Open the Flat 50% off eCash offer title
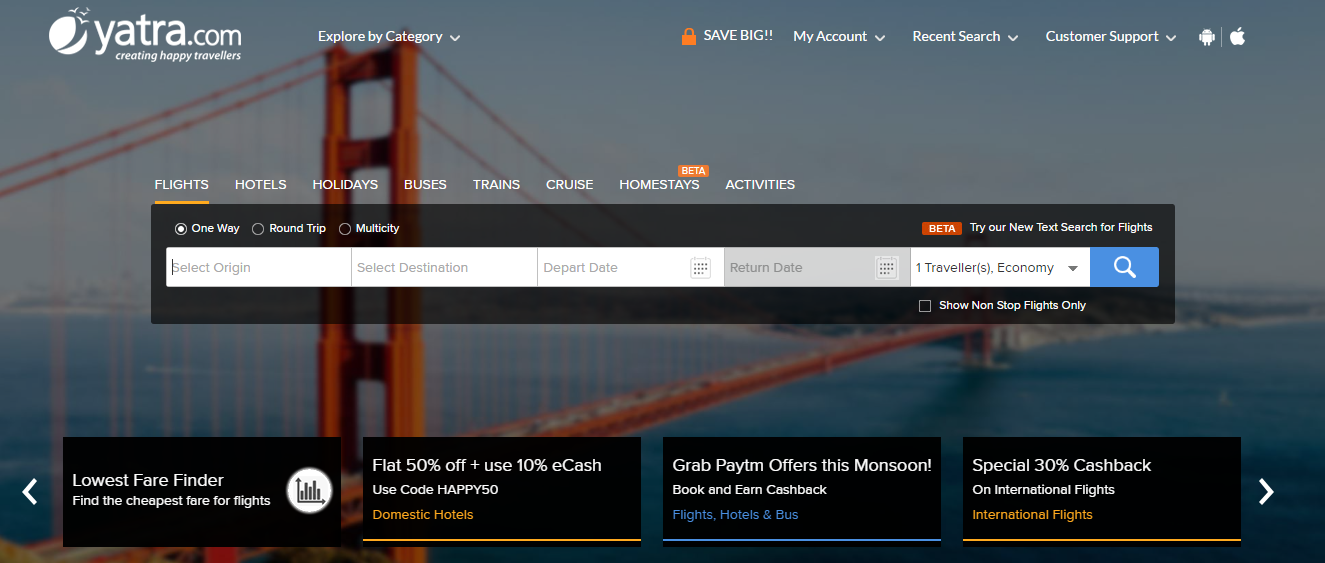The image size is (1325, 563). (x=487, y=465)
